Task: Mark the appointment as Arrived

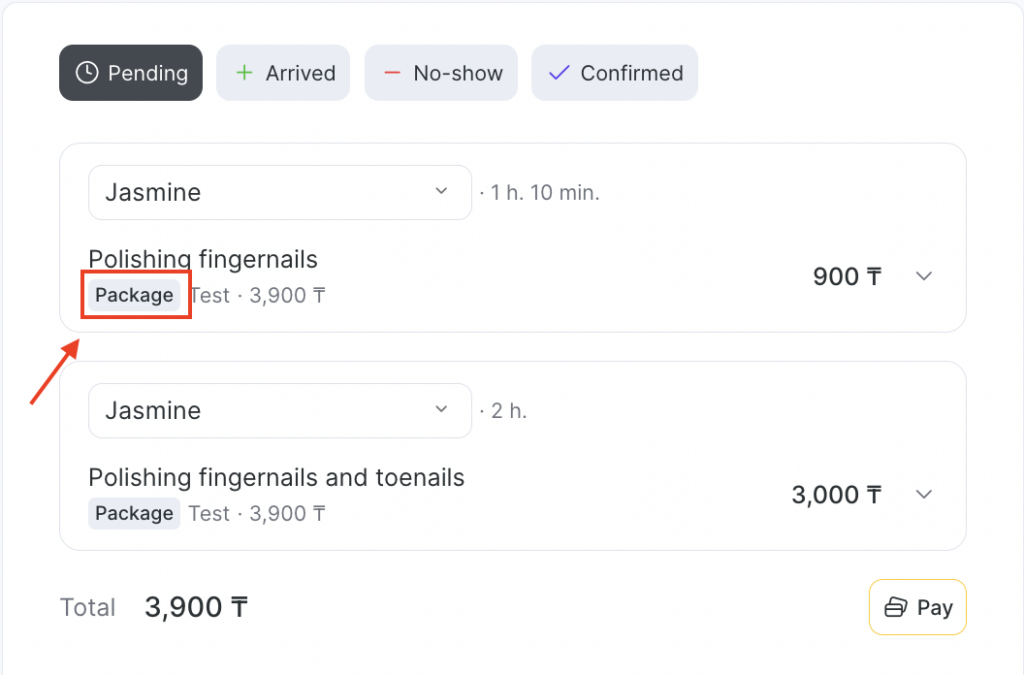Action: tap(283, 73)
